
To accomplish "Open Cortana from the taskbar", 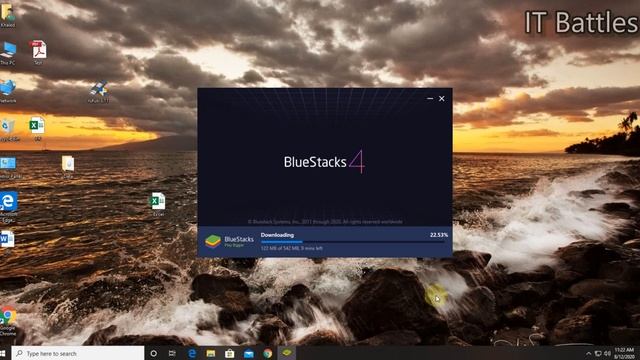I will pos(153,353).
